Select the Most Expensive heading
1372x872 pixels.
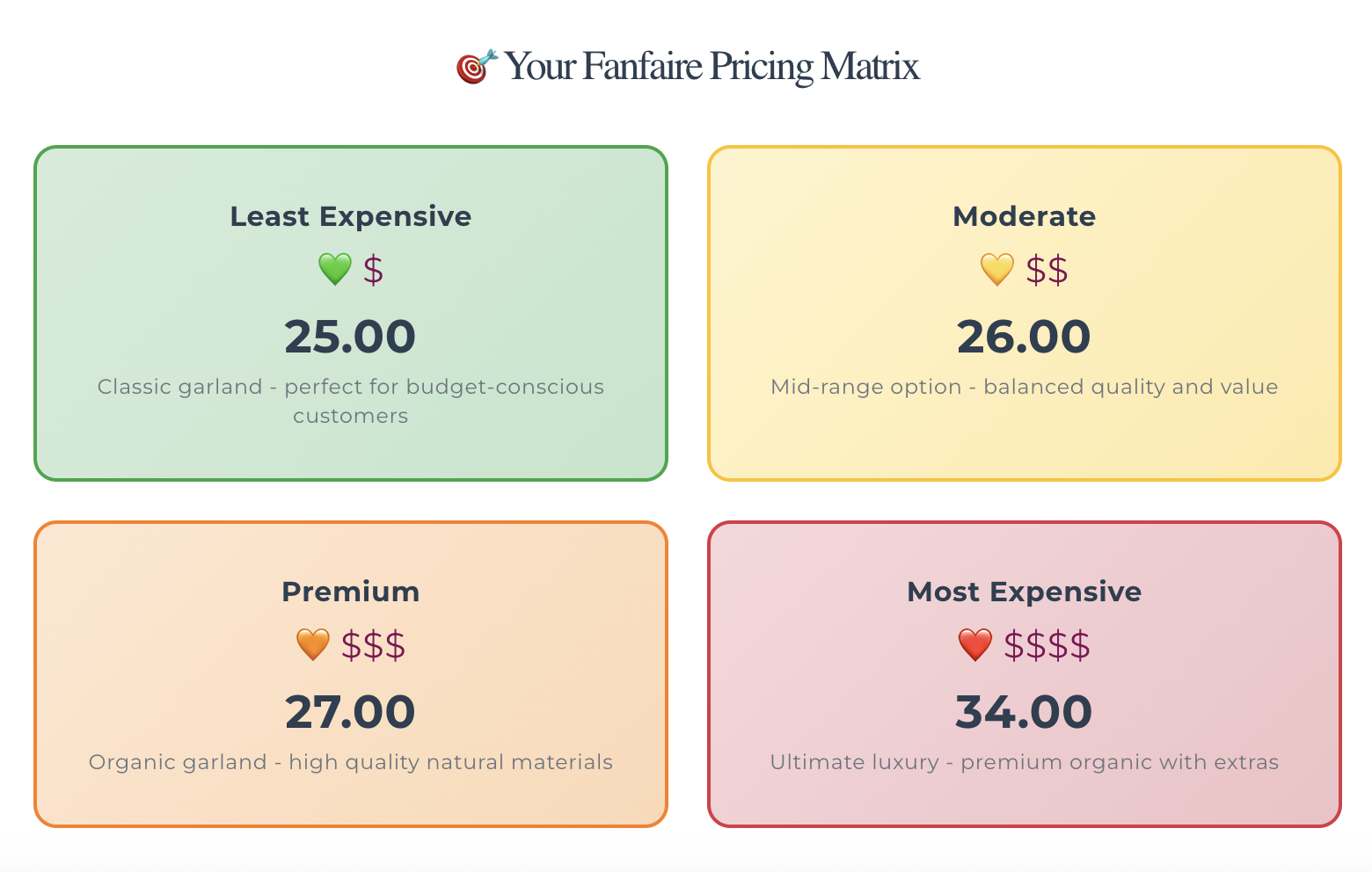point(1024,592)
